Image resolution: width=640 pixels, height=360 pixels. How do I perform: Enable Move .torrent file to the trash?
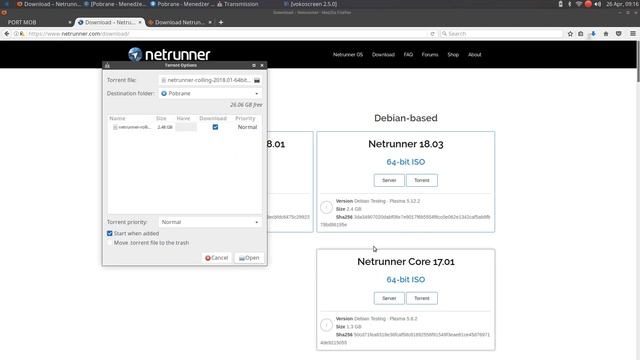[x=110, y=243]
